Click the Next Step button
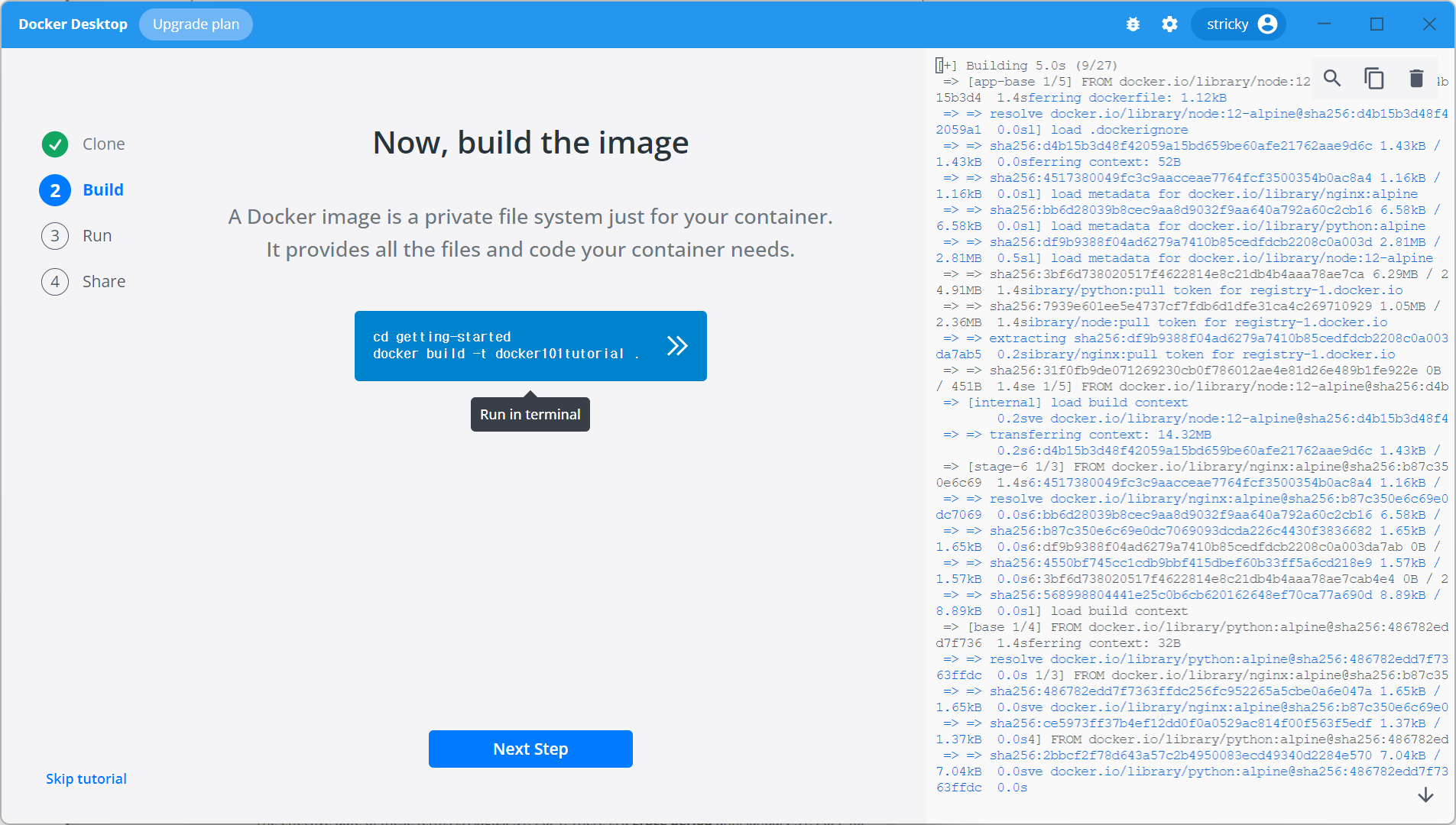Image resolution: width=1456 pixels, height=825 pixels. point(530,749)
